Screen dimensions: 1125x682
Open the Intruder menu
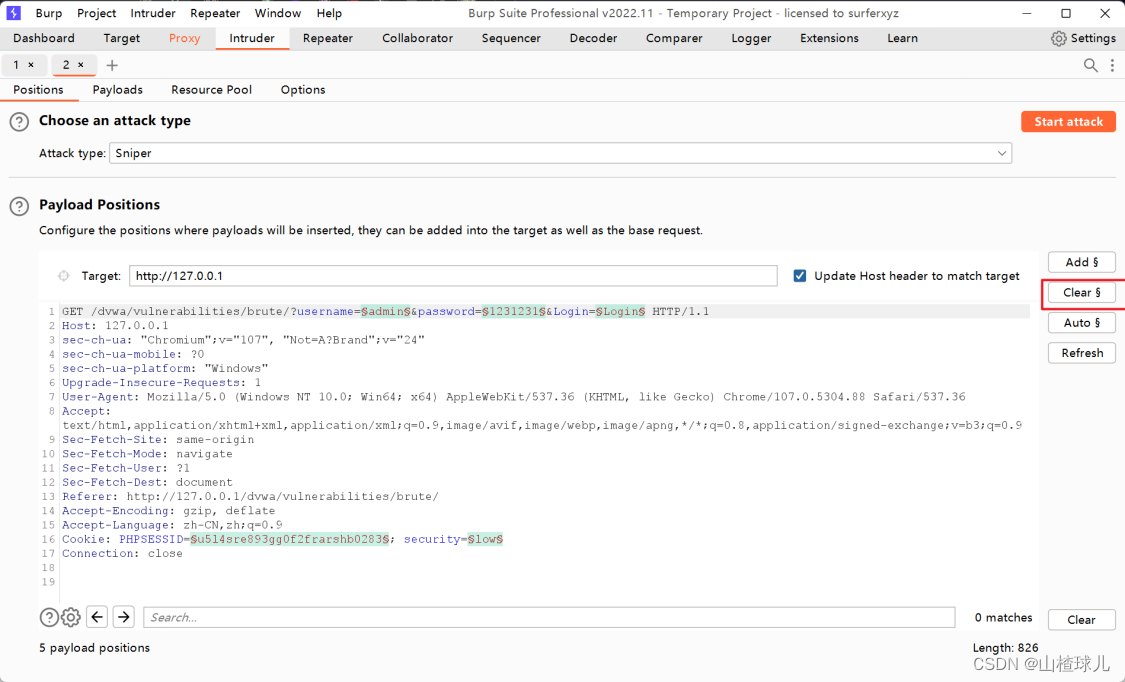pyautogui.click(x=153, y=13)
